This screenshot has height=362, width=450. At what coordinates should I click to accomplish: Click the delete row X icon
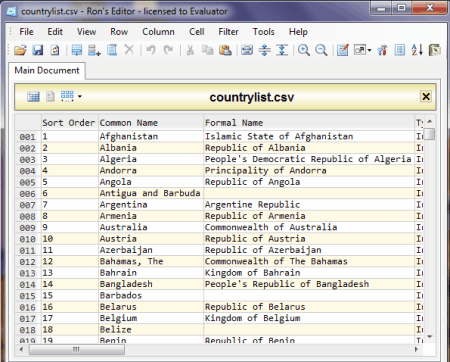coord(129,50)
